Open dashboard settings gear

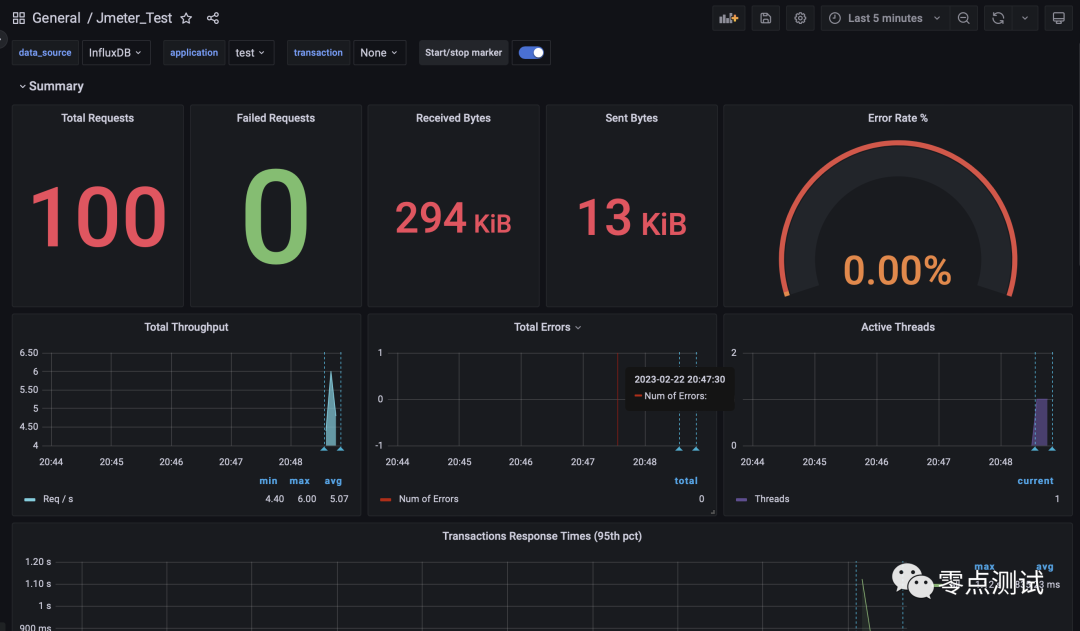click(800, 18)
